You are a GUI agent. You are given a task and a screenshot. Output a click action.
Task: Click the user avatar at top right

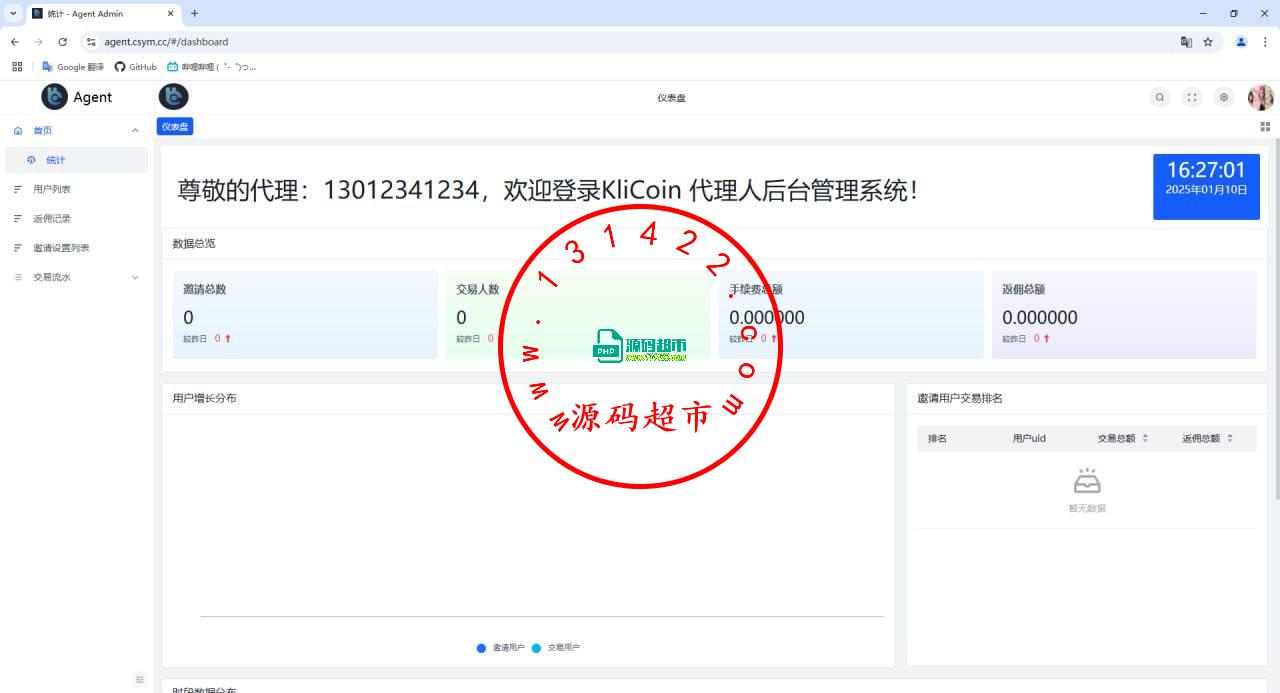(x=1261, y=97)
